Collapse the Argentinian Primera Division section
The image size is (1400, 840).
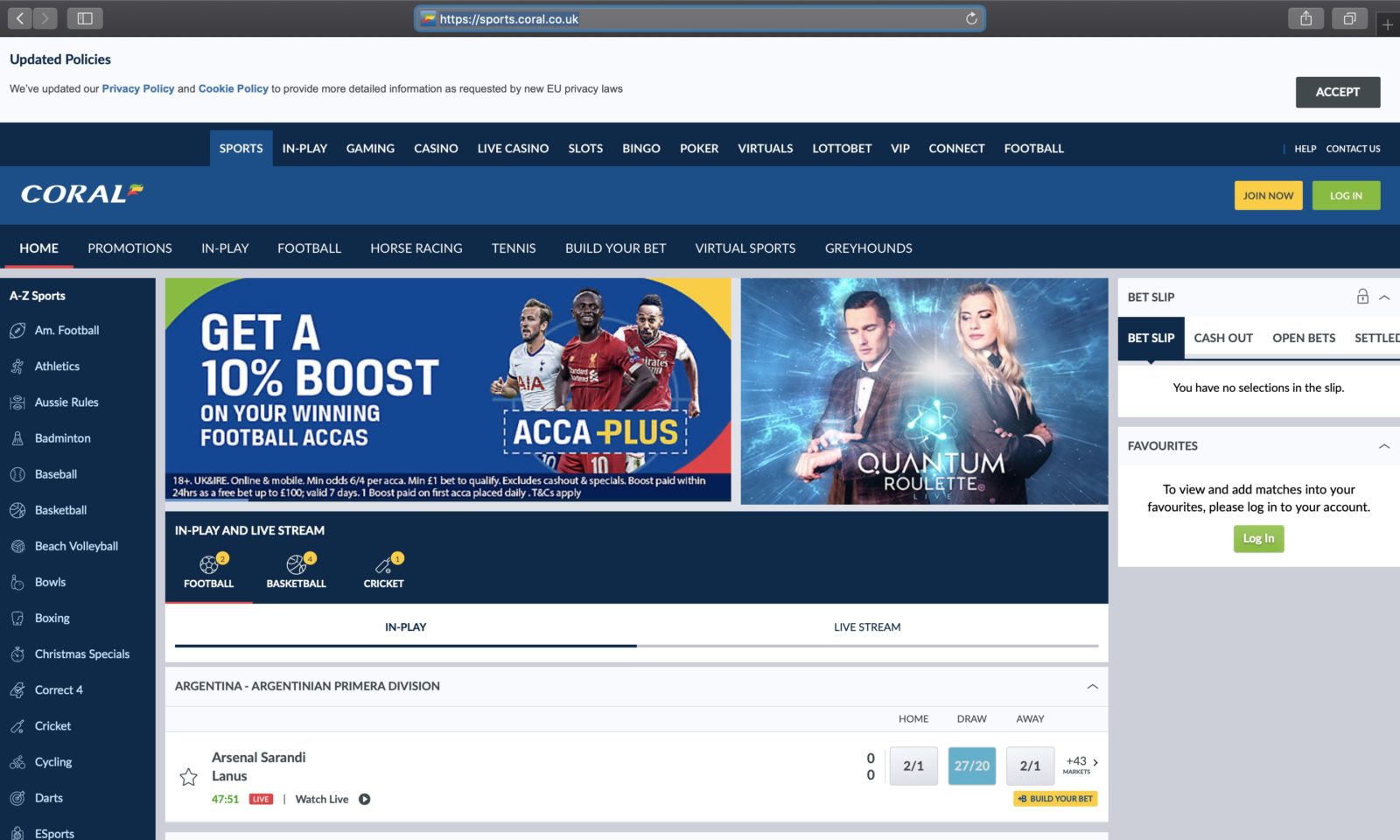coord(1091,687)
